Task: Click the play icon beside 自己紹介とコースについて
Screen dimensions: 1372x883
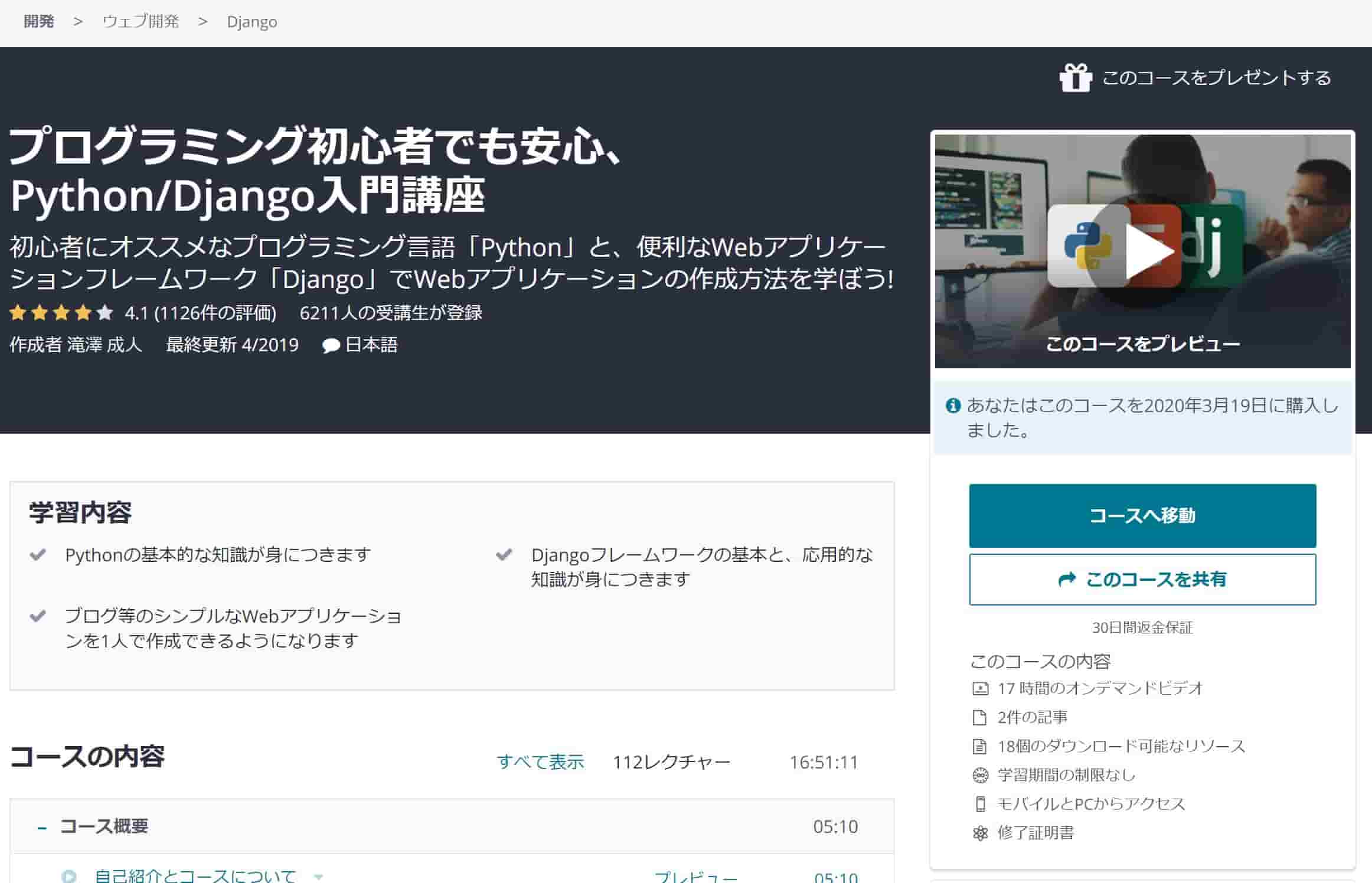Action: (69, 876)
